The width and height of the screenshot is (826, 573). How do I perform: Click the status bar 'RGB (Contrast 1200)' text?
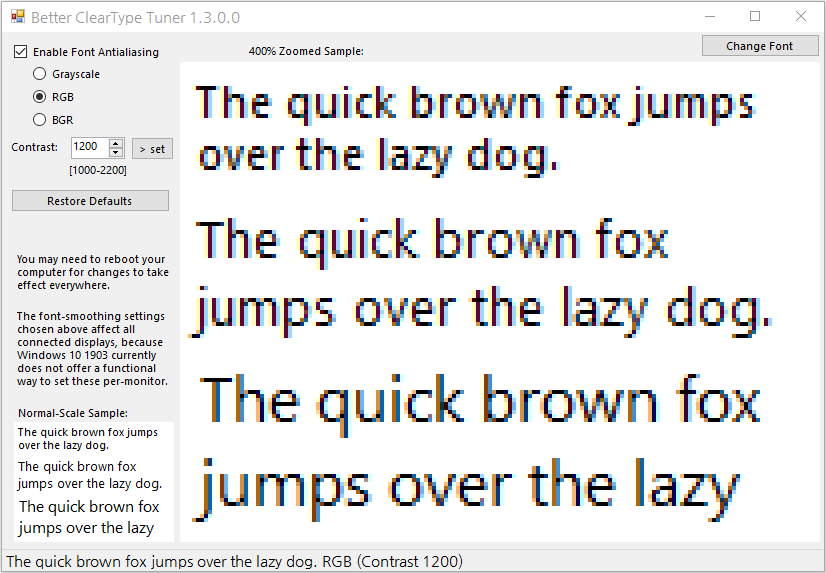(x=392, y=561)
